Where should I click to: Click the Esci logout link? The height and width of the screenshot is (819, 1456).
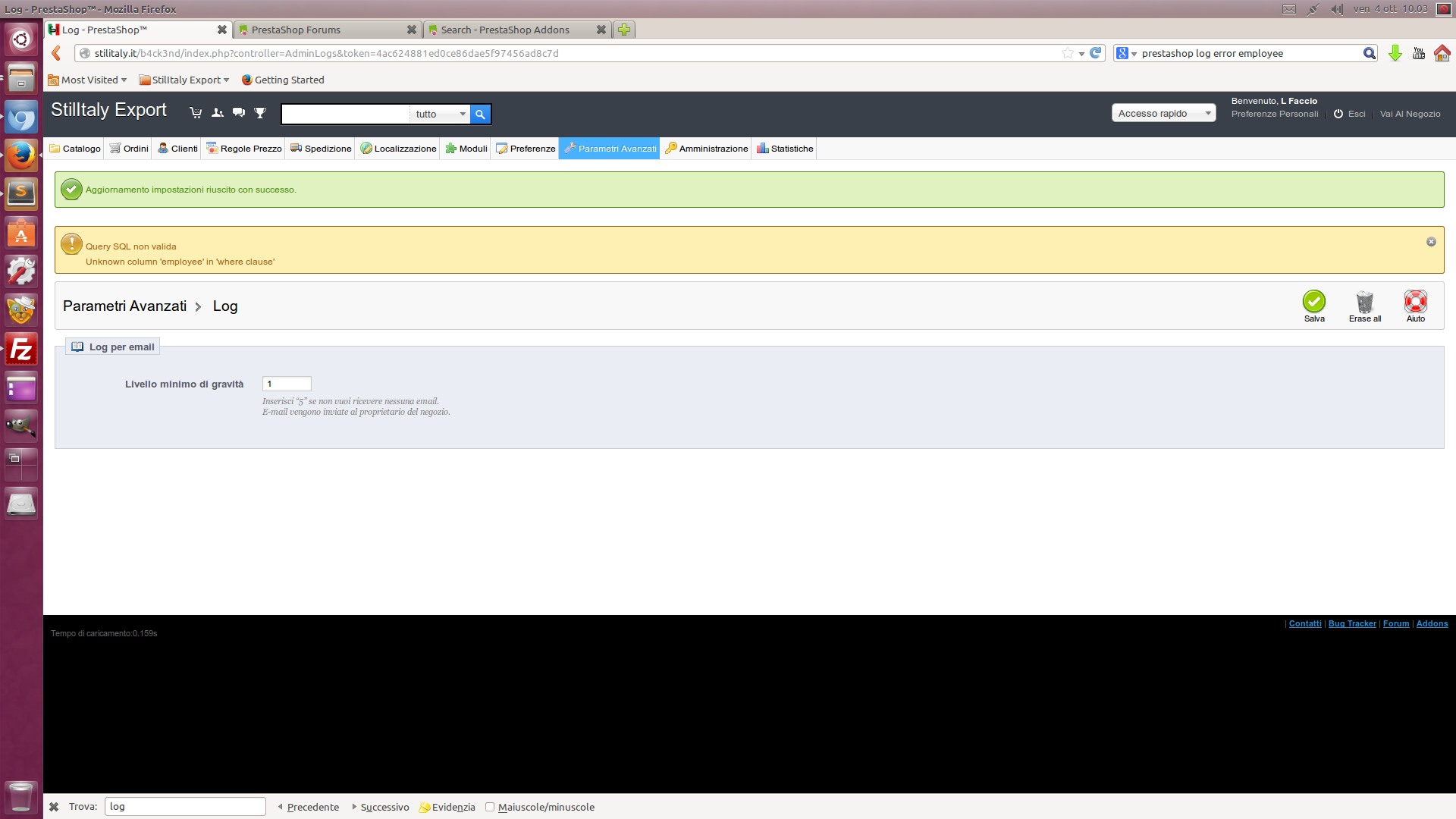pyautogui.click(x=1356, y=114)
